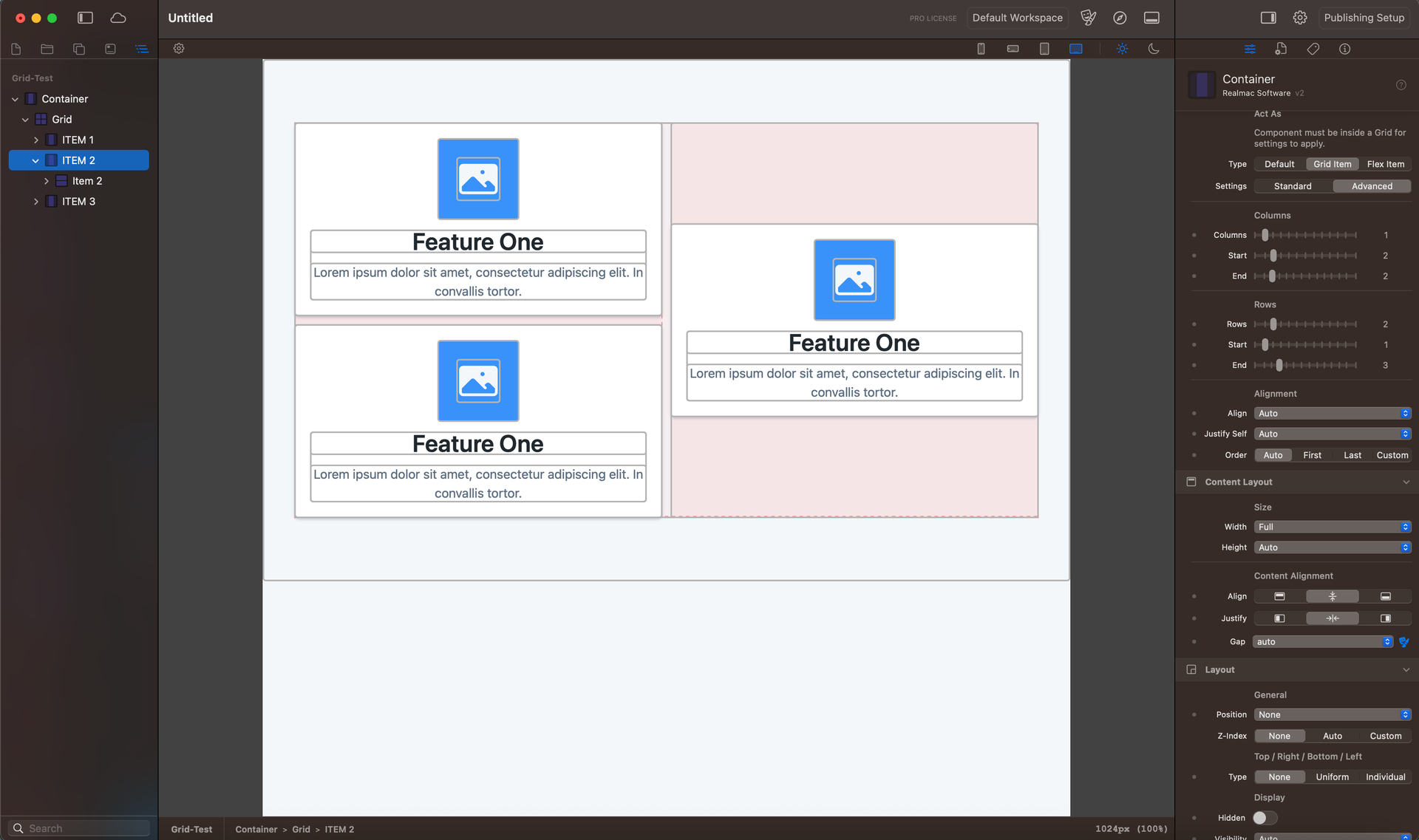Select Item 2 child in tree
This screenshot has height=840, width=1419.
tap(87, 181)
